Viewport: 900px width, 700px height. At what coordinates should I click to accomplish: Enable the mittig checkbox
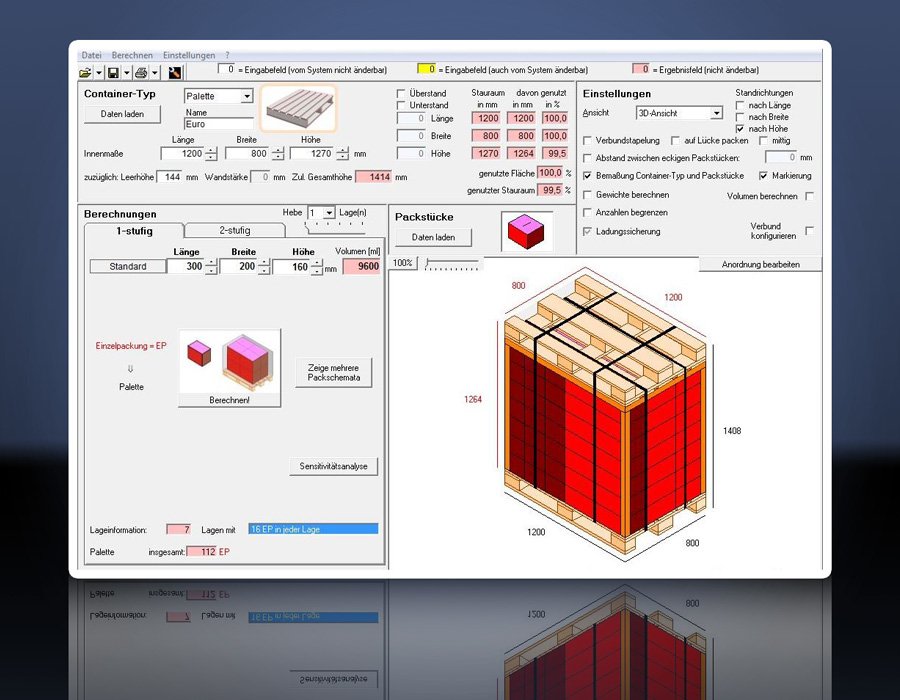point(763,141)
